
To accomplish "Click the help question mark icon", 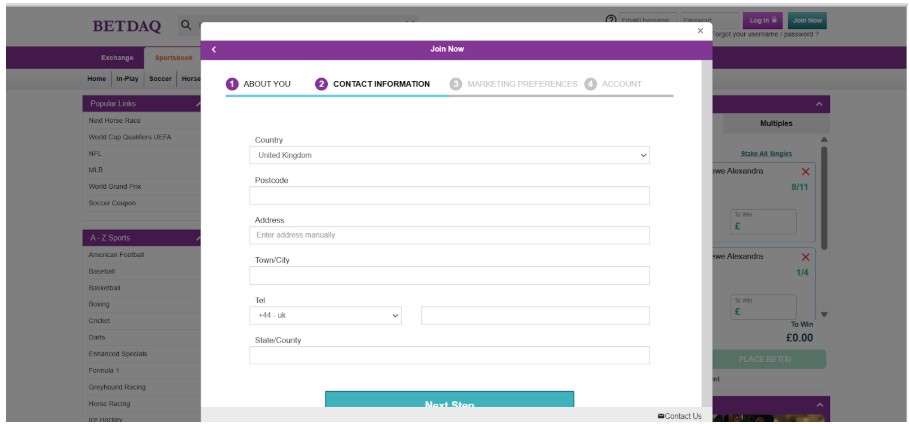I will pyautogui.click(x=610, y=21).
